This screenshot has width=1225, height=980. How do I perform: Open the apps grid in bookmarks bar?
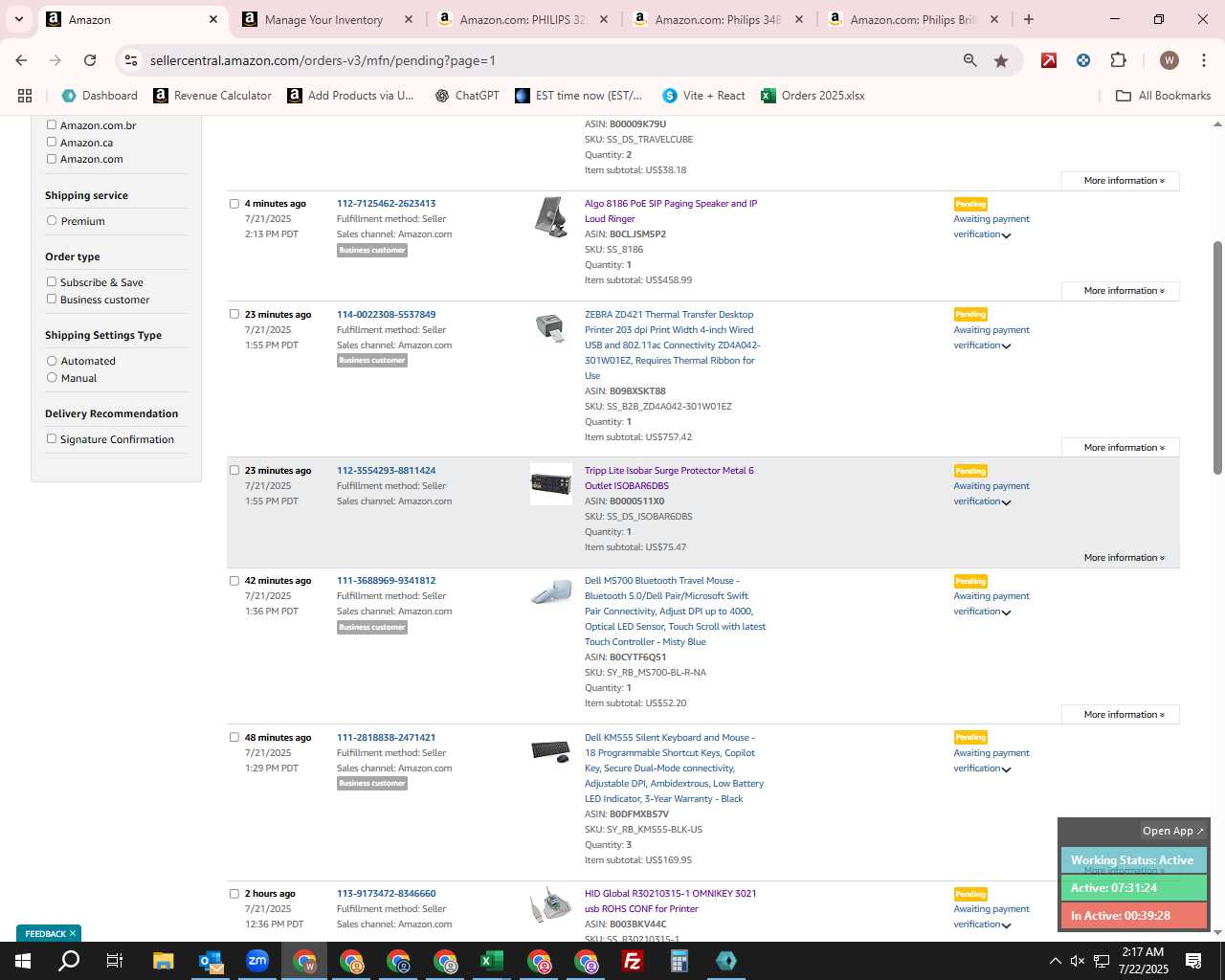pyautogui.click(x=25, y=96)
